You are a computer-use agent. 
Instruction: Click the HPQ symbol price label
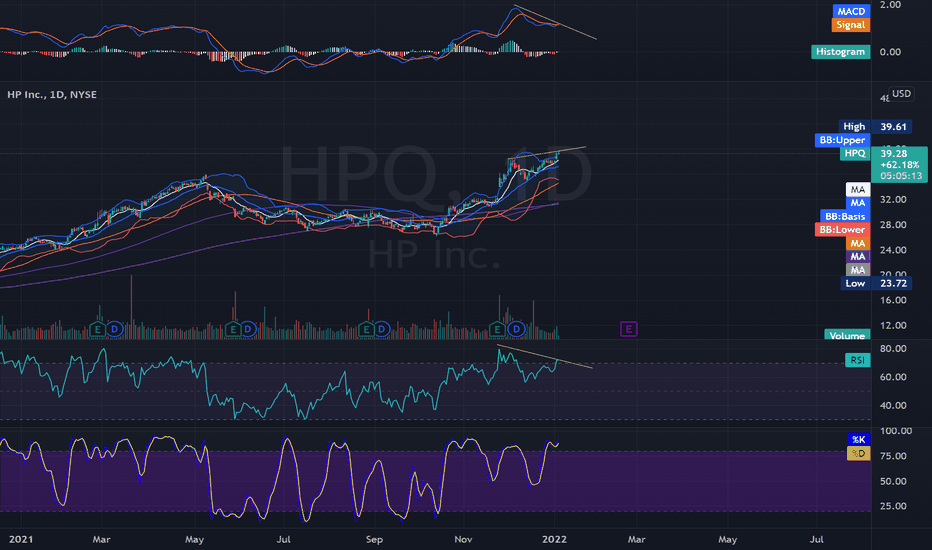[x=855, y=153]
